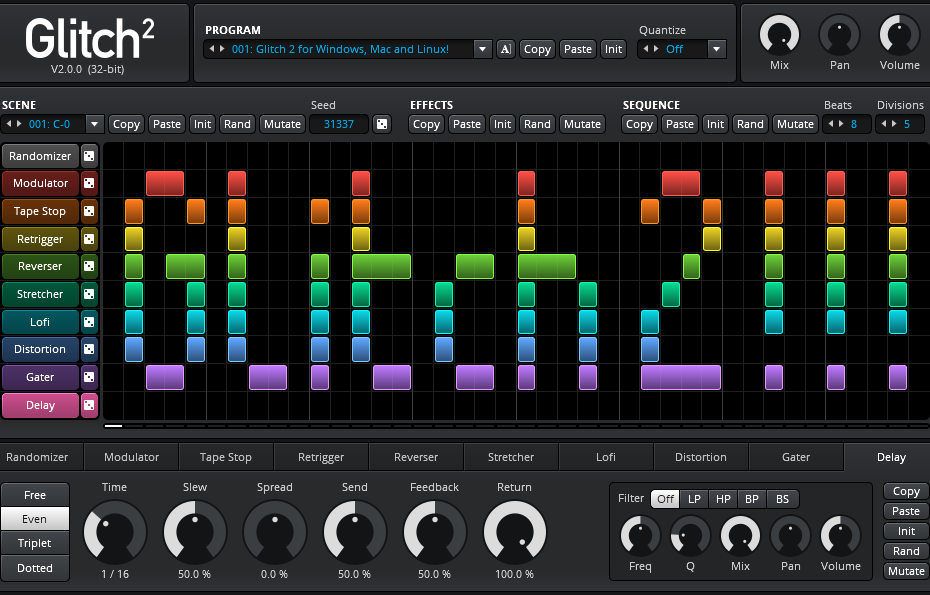
Task: Click the master Pan knob
Action: pyautogui.click(x=839, y=36)
